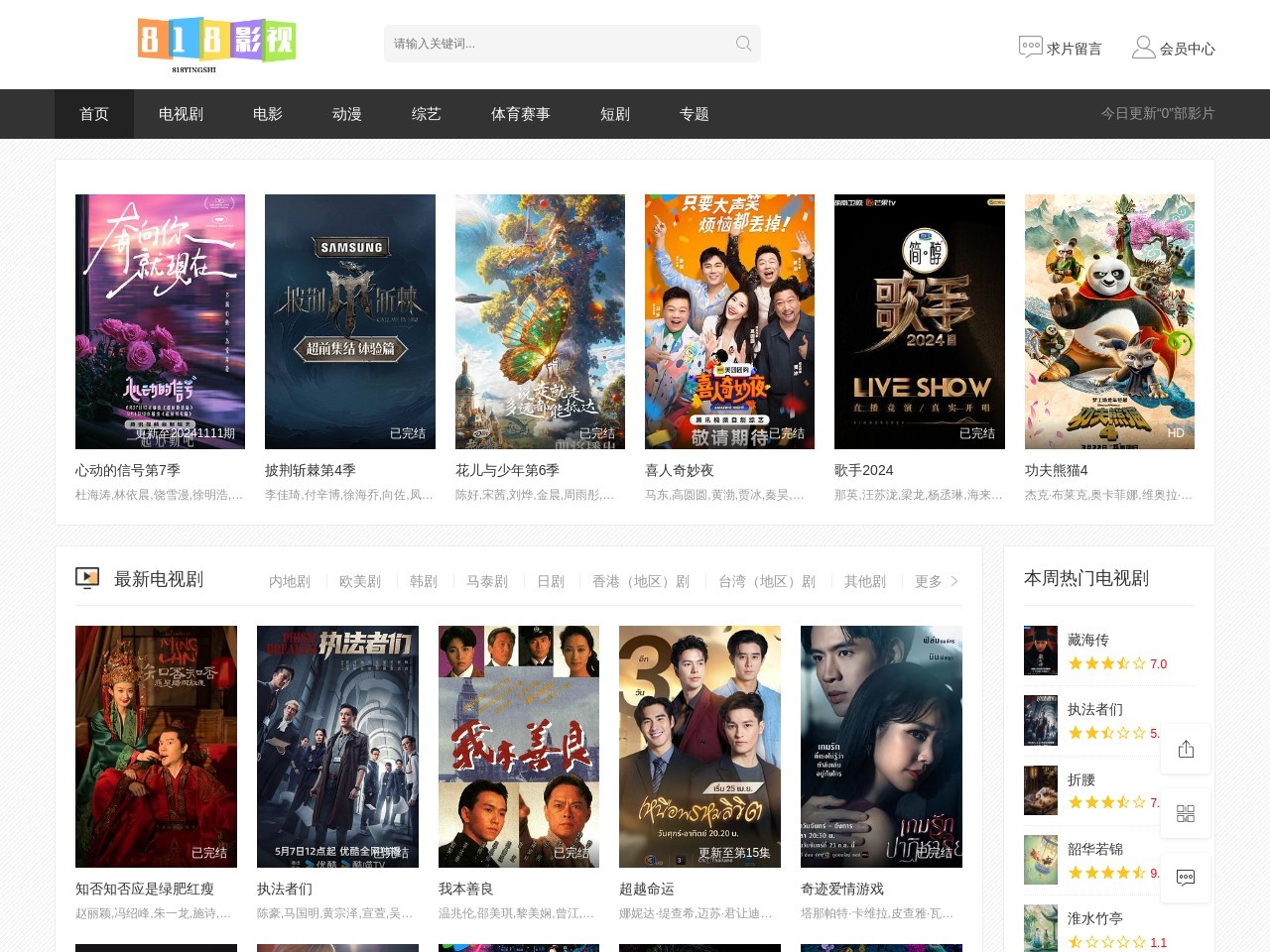Open the 首页 navigation tab
1270x952 pixels.
94,114
